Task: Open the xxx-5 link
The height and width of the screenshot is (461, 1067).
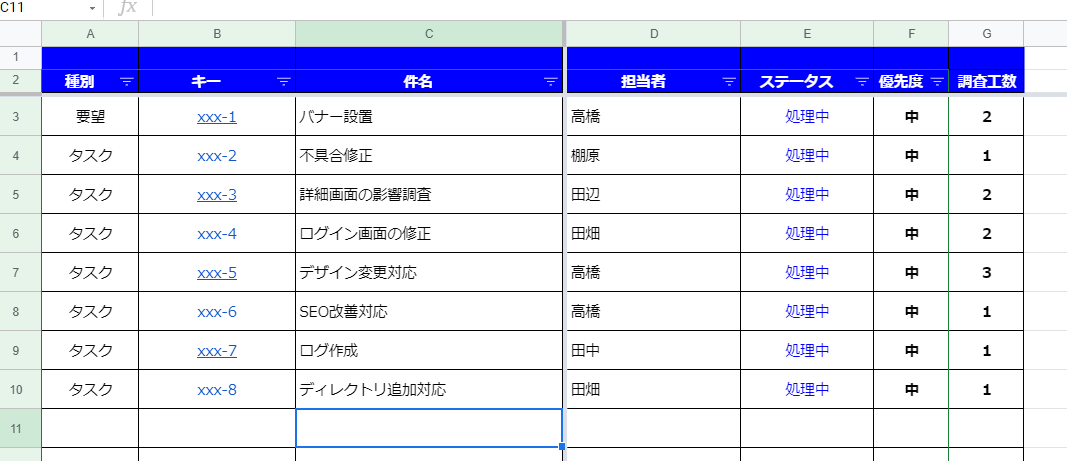Action: 217,273
